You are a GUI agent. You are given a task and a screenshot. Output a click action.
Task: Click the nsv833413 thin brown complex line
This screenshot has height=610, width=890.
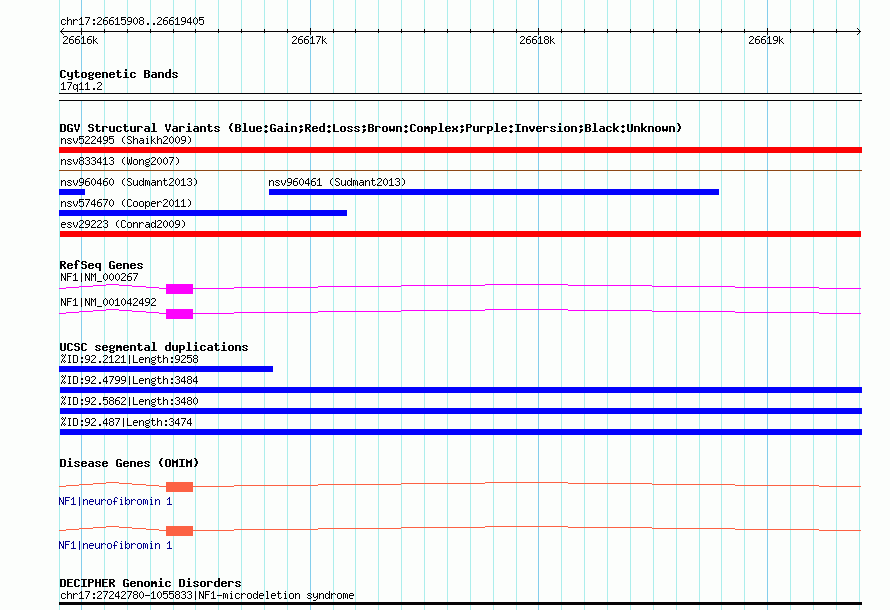[460, 170]
